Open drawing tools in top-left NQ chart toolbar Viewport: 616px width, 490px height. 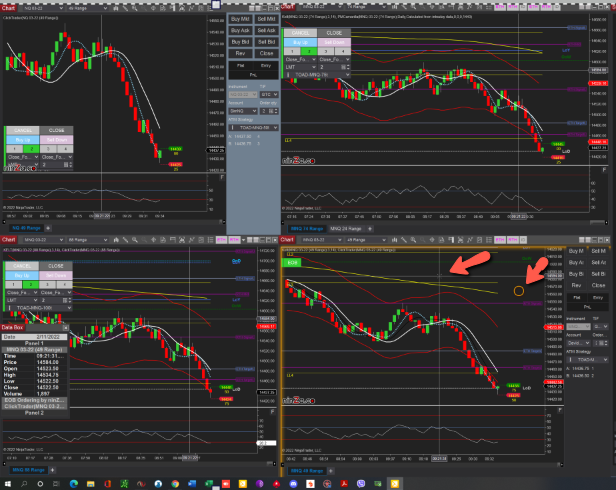coord(125,8)
